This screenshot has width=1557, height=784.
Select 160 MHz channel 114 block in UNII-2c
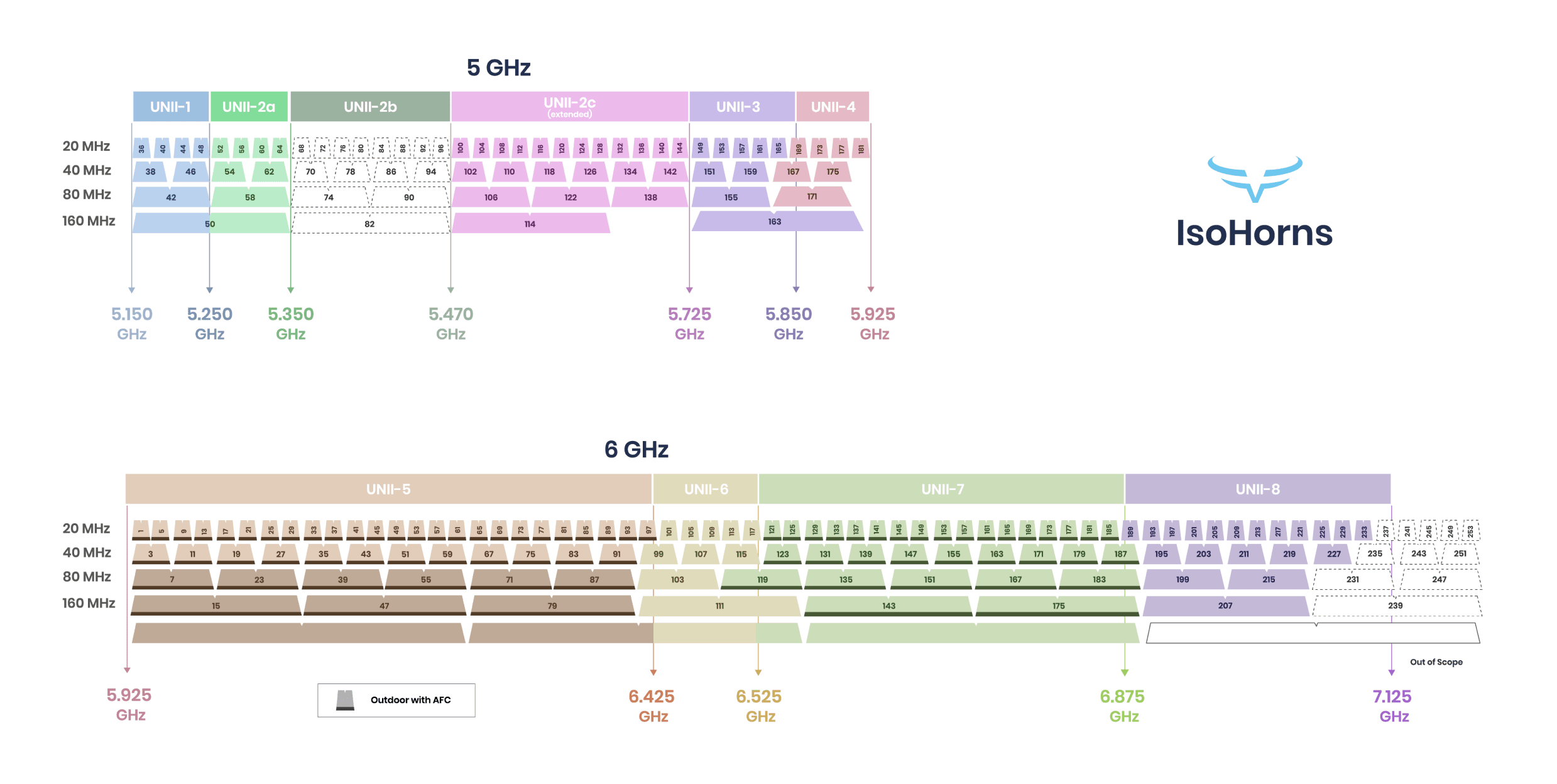[530, 223]
